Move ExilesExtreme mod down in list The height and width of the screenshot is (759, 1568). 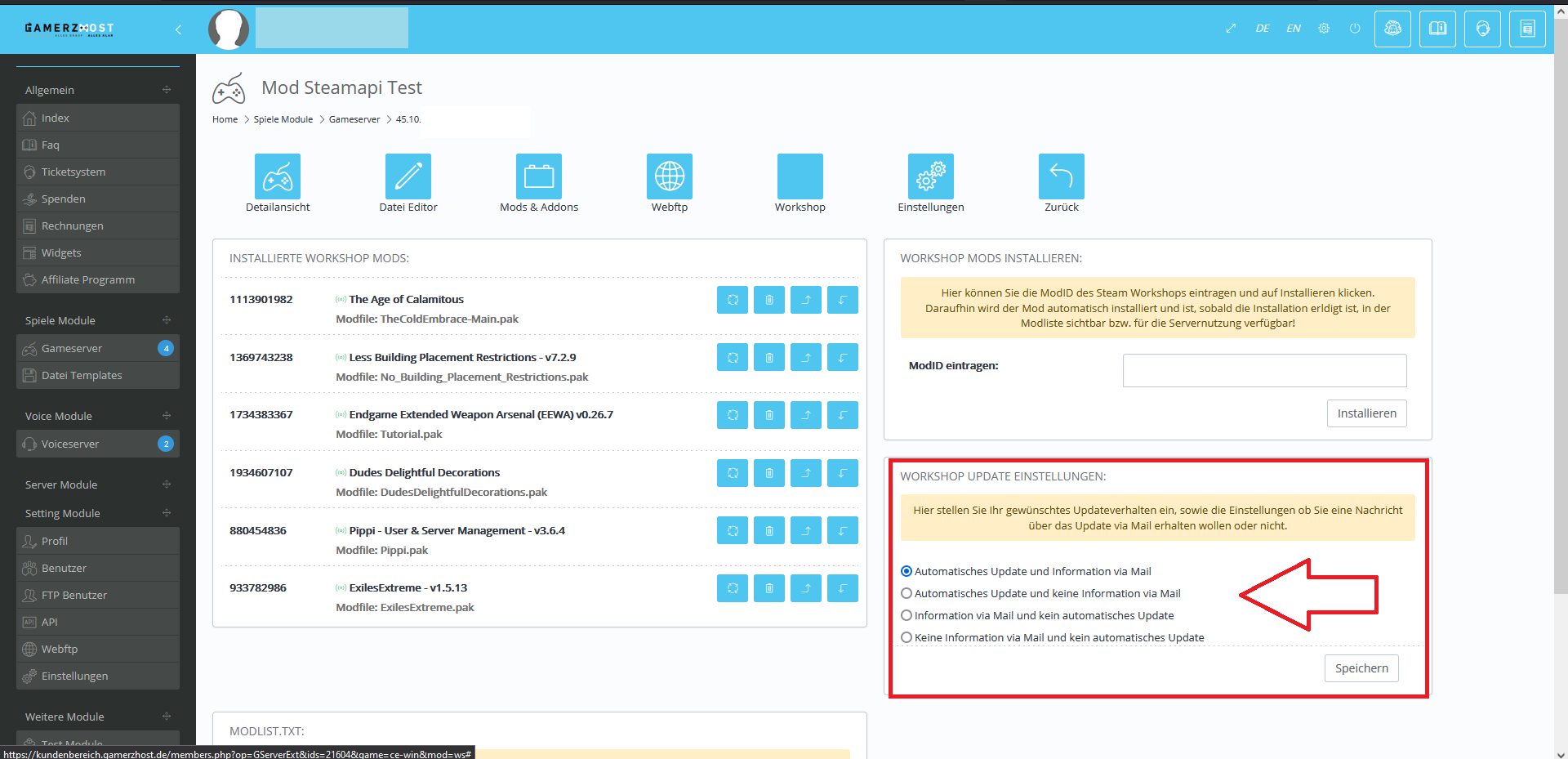(842, 588)
